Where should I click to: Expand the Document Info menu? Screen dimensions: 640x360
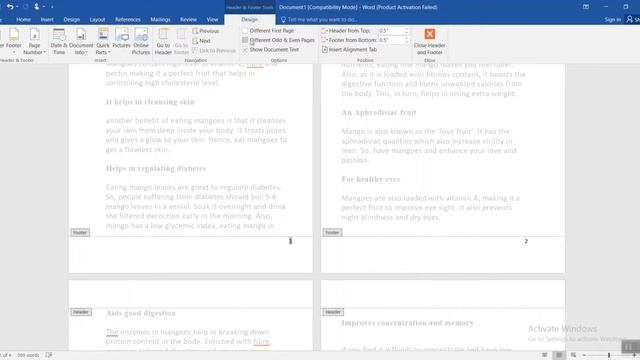coord(81,41)
